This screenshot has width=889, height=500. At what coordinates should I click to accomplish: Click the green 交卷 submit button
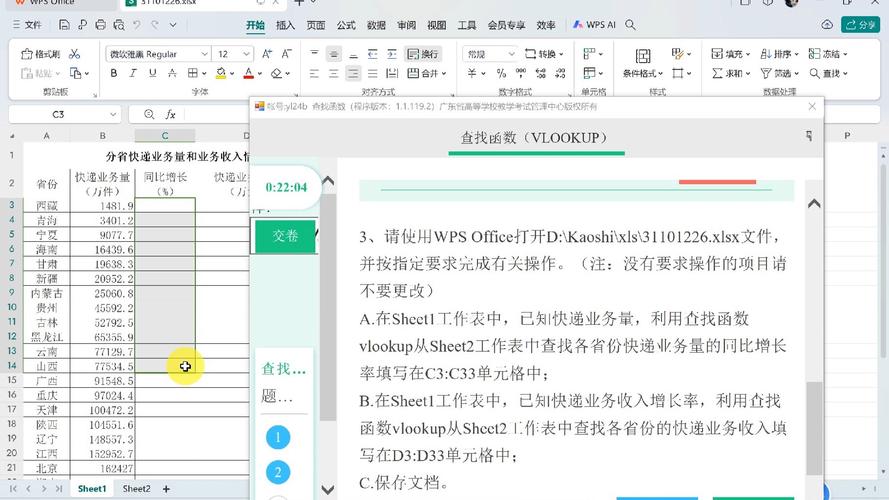tap(285, 235)
